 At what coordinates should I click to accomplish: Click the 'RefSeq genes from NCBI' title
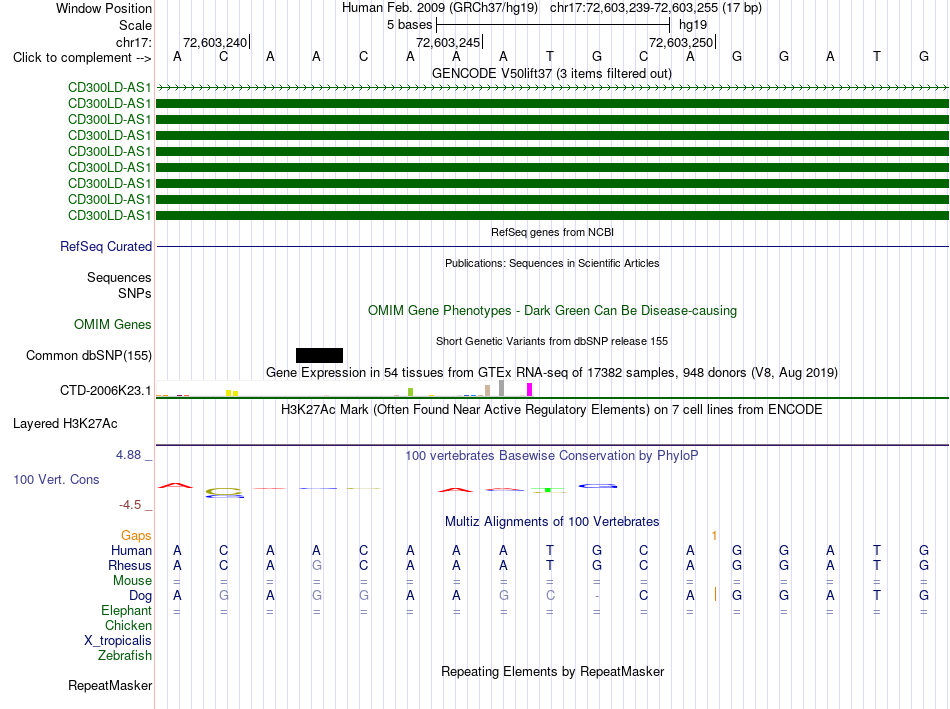(x=552, y=232)
